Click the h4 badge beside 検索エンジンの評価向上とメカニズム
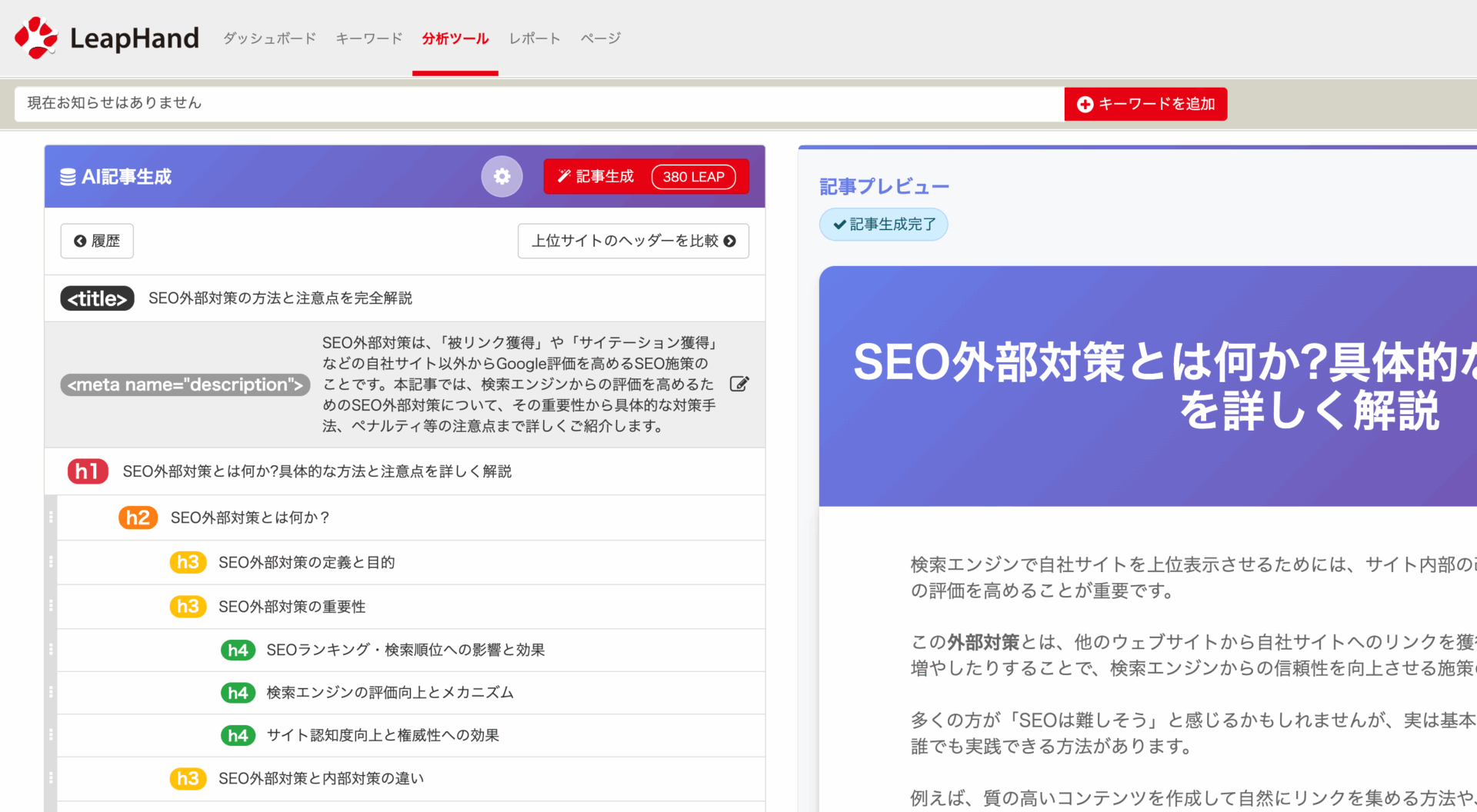 [238, 692]
